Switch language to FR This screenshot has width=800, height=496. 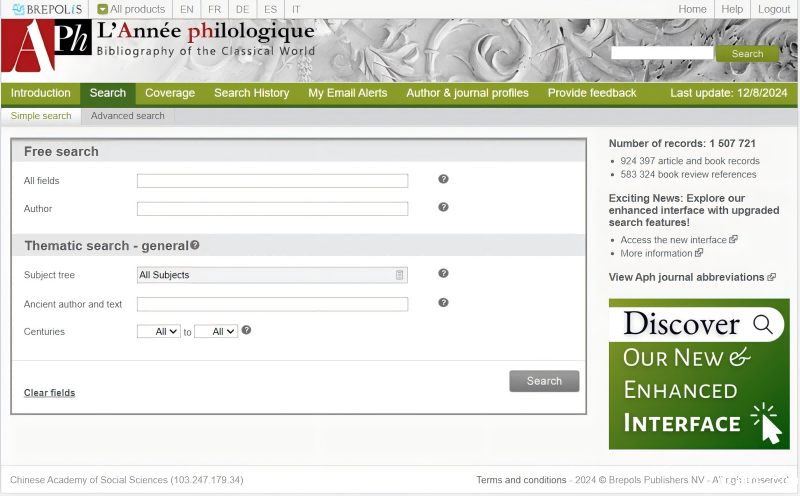coord(214,9)
